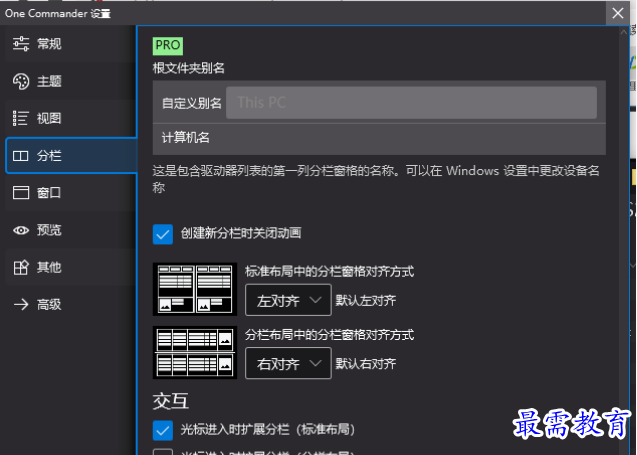
Task: Click the 预览 eye icon
Action: [x=21, y=230]
